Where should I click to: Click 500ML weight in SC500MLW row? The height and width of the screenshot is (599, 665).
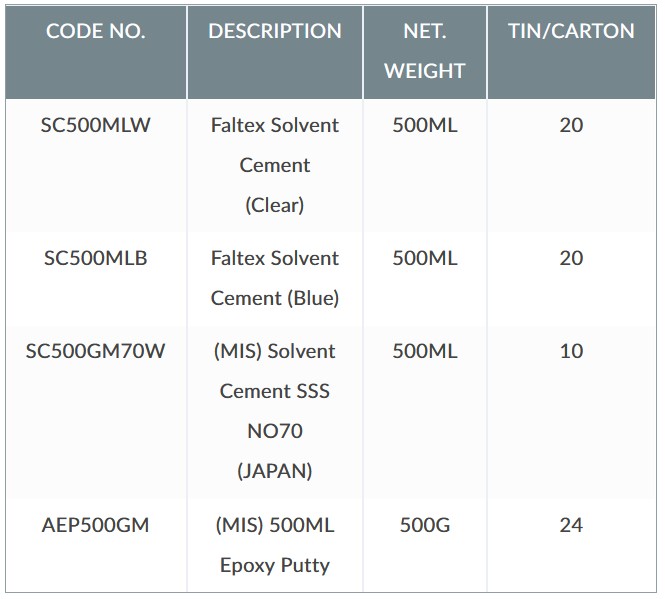tap(425, 125)
